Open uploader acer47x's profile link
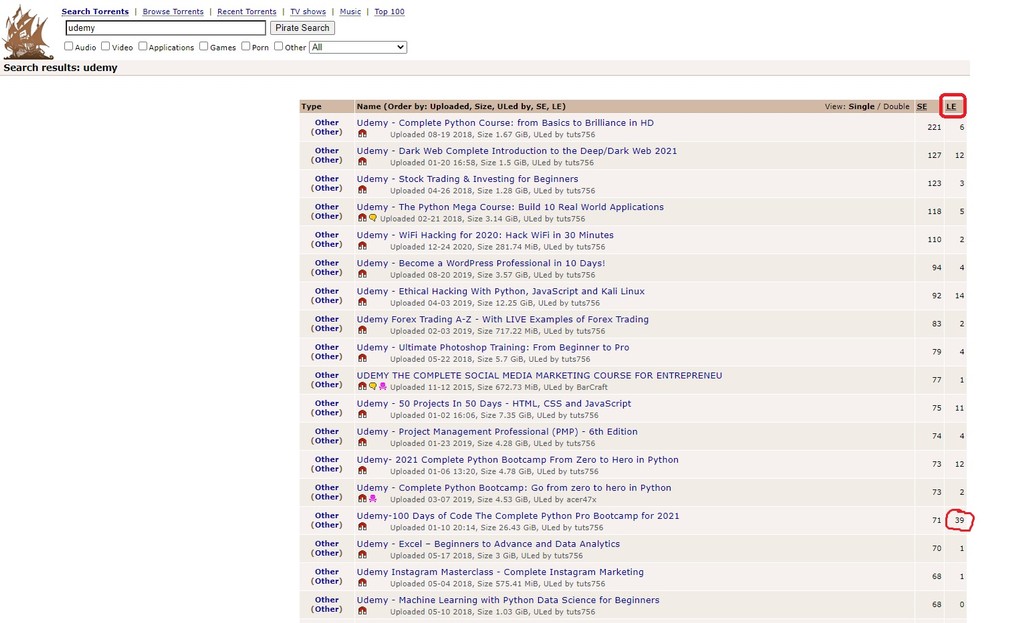Image resolution: width=1024 pixels, height=623 pixels. click(580, 500)
